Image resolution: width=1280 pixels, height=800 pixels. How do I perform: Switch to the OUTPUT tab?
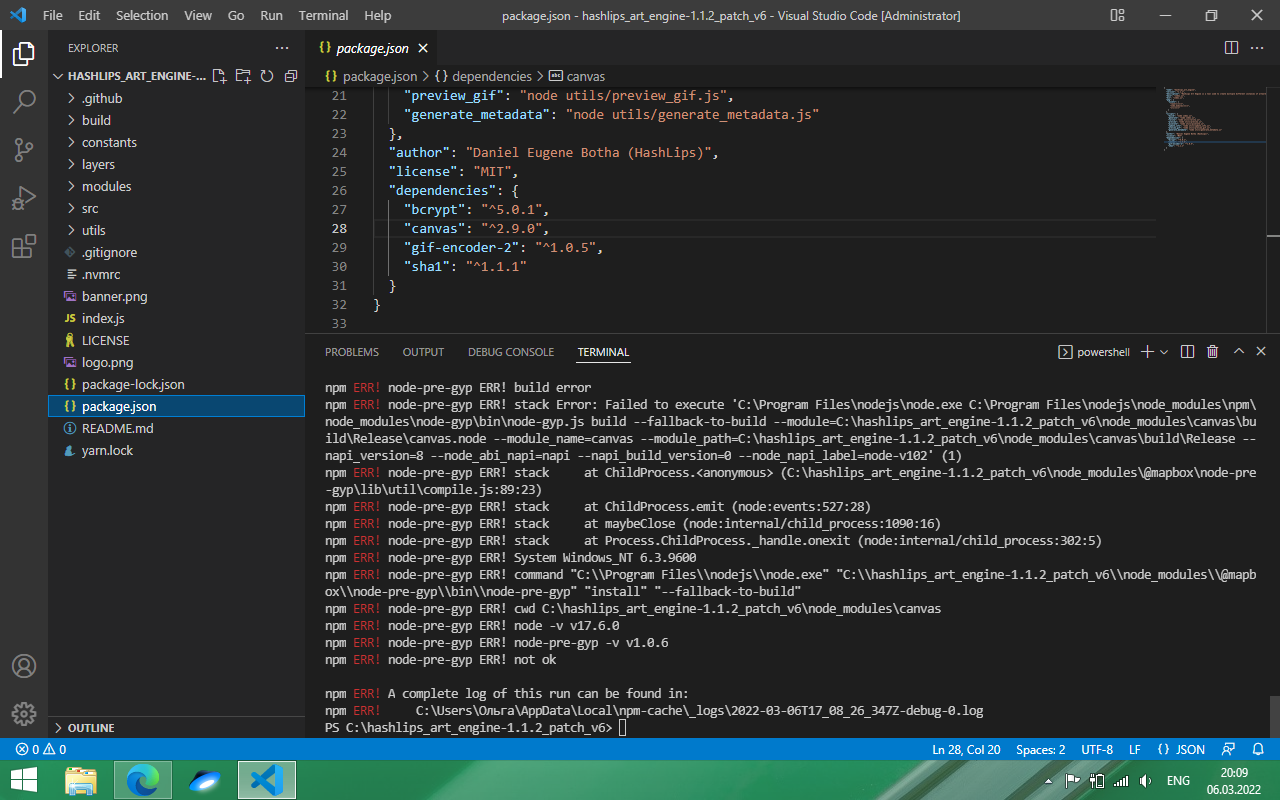click(423, 351)
